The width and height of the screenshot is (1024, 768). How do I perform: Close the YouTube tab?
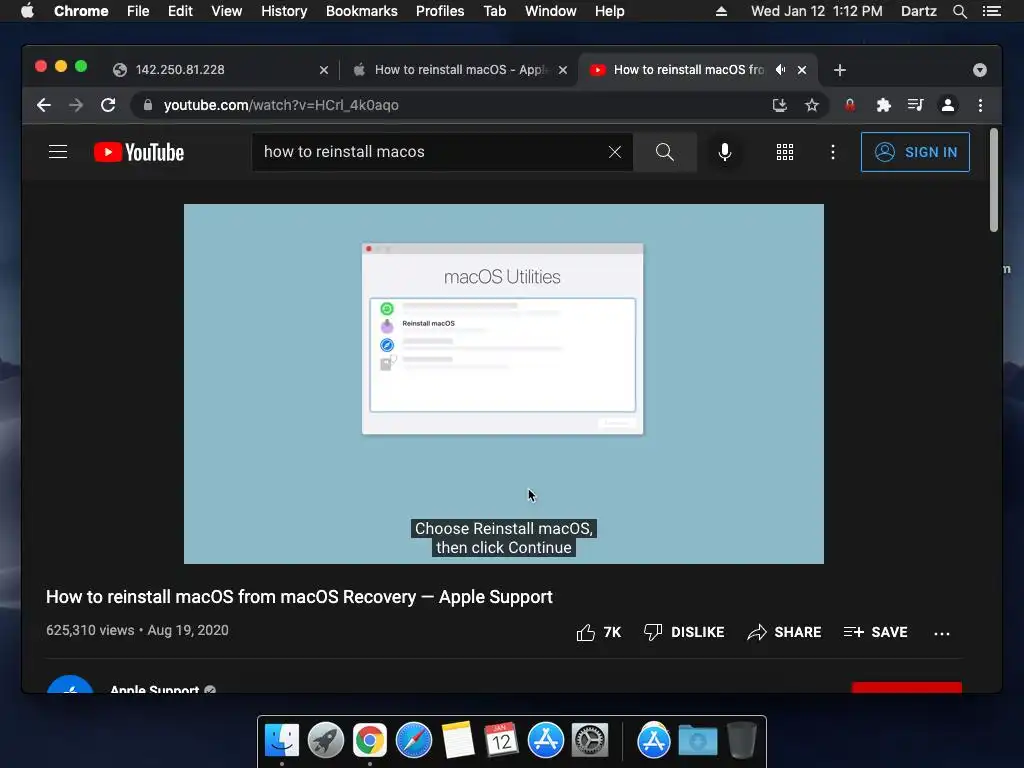[x=802, y=70]
